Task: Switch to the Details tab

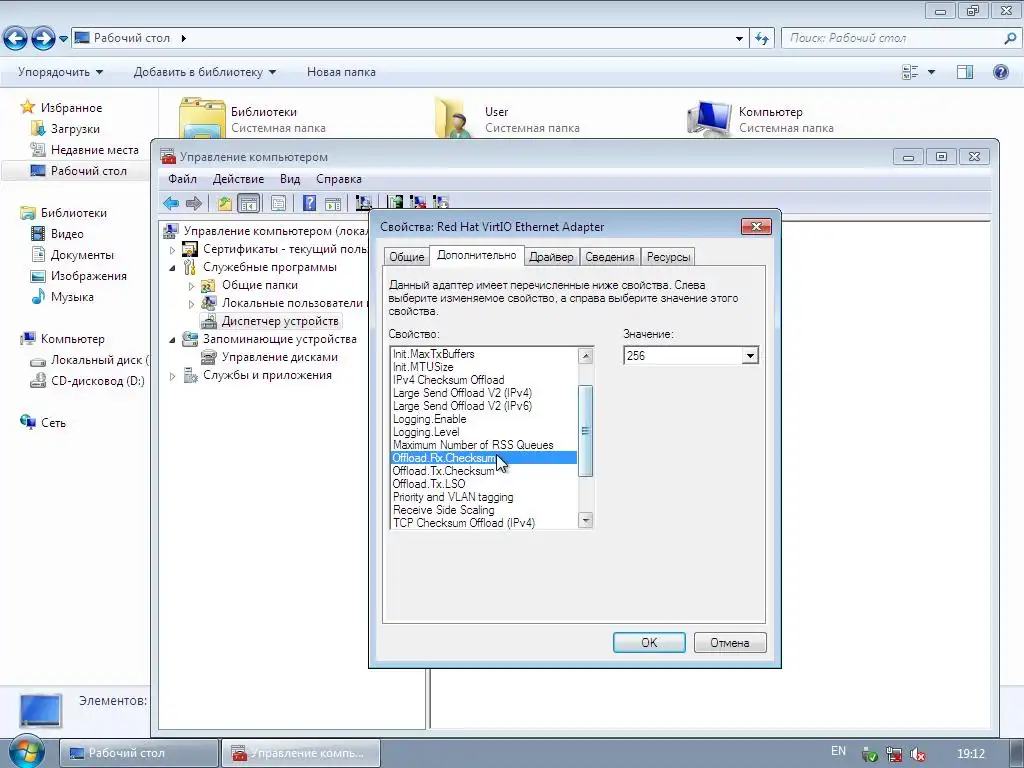Action: [609, 257]
